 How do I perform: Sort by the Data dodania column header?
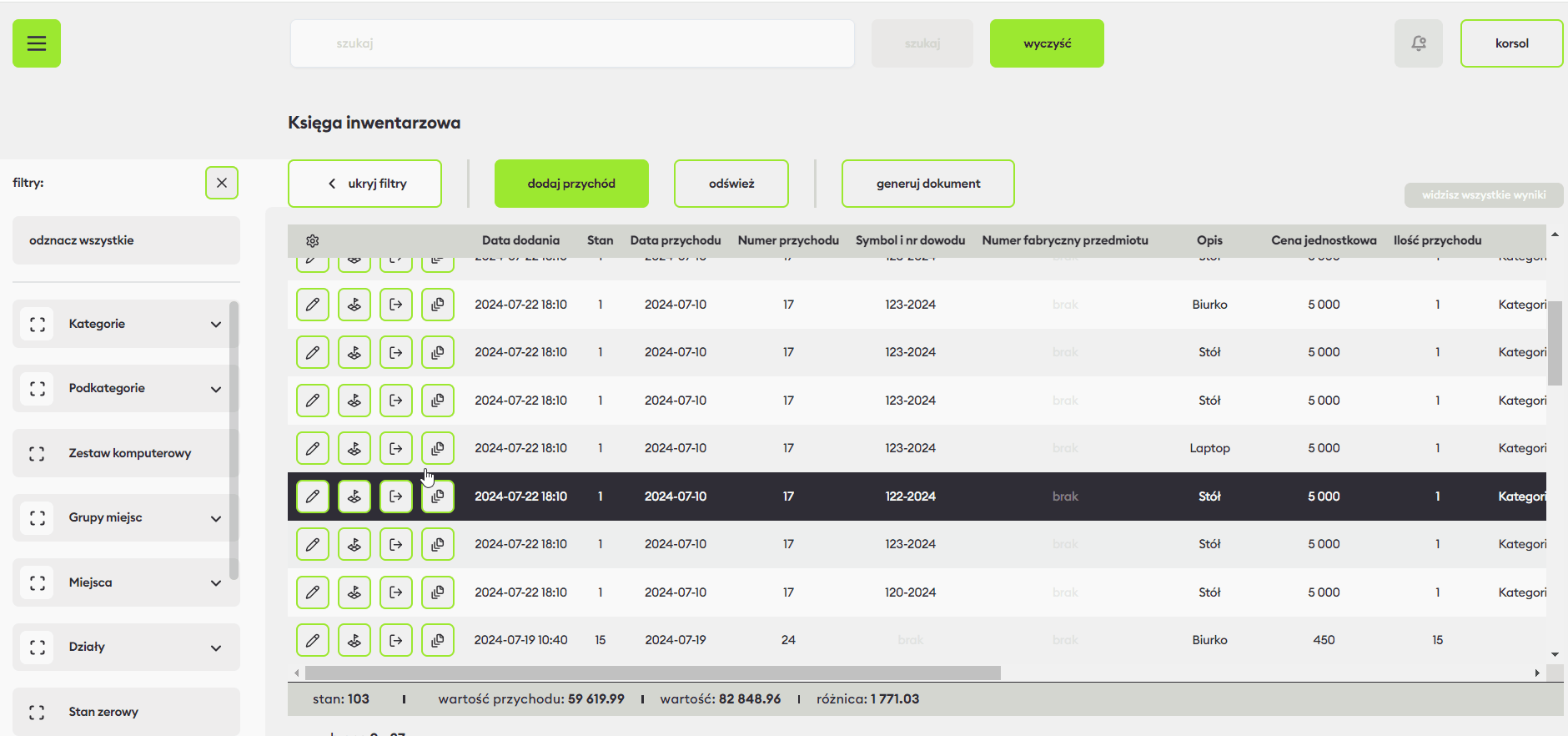coord(520,240)
